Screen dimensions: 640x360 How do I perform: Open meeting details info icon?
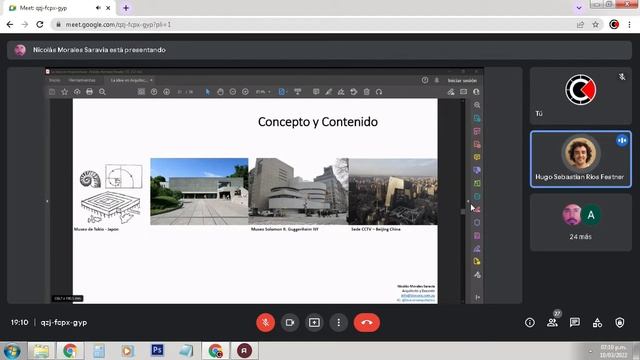tap(529, 323)
